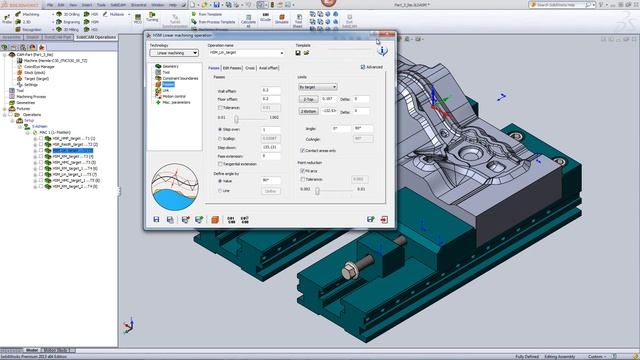Image resolution: width=640 pixels, height=360 pixels.
Task: Select the Step over radio button
Action: 220,129
